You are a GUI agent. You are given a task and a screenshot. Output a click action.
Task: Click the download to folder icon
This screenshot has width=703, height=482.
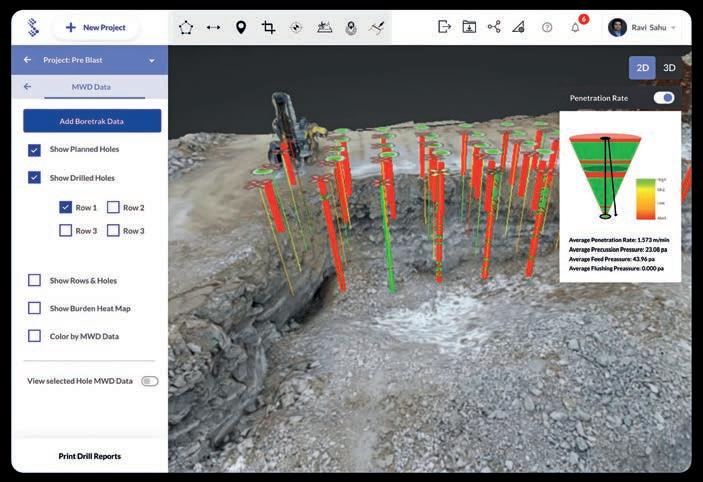(x=469, y=27)
